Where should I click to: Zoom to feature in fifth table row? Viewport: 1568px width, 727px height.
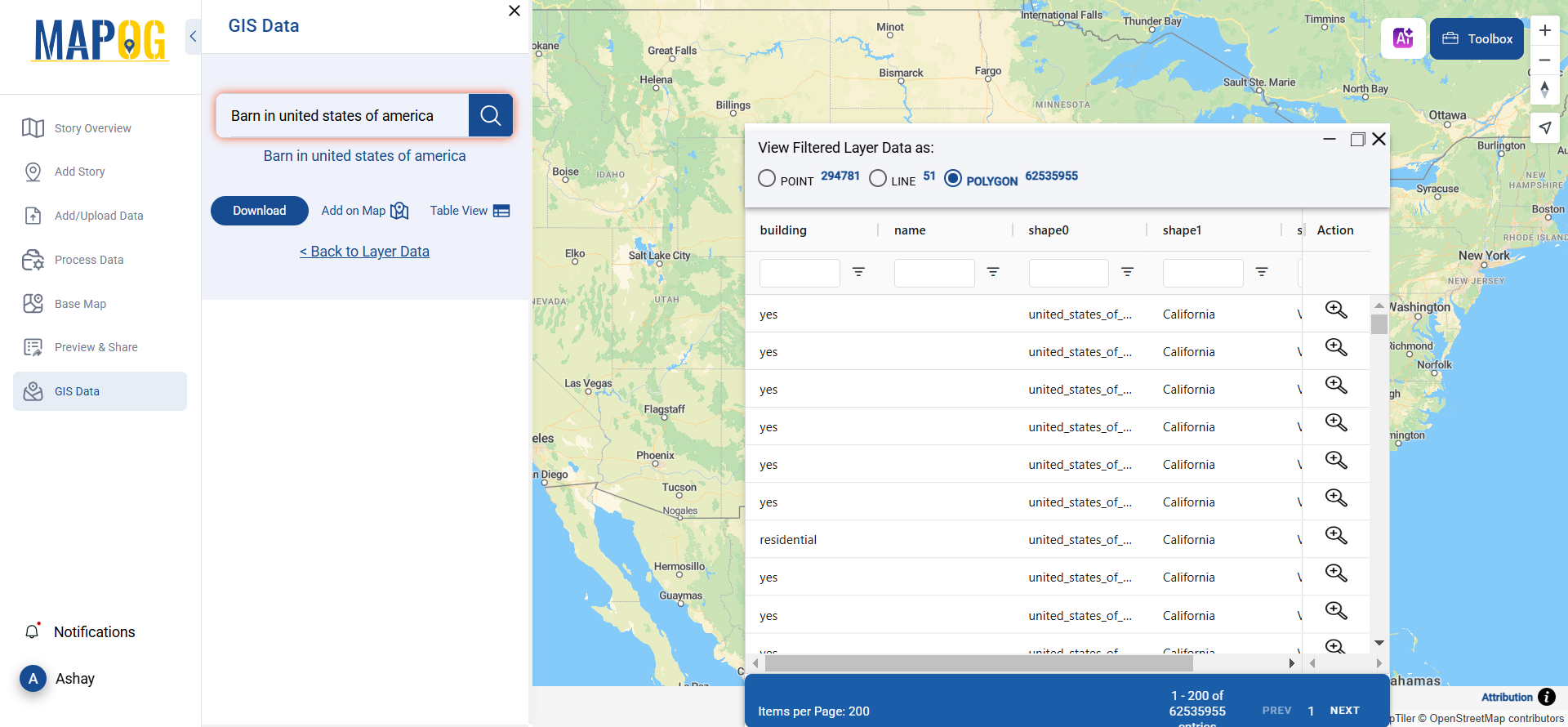(1336, 460)
